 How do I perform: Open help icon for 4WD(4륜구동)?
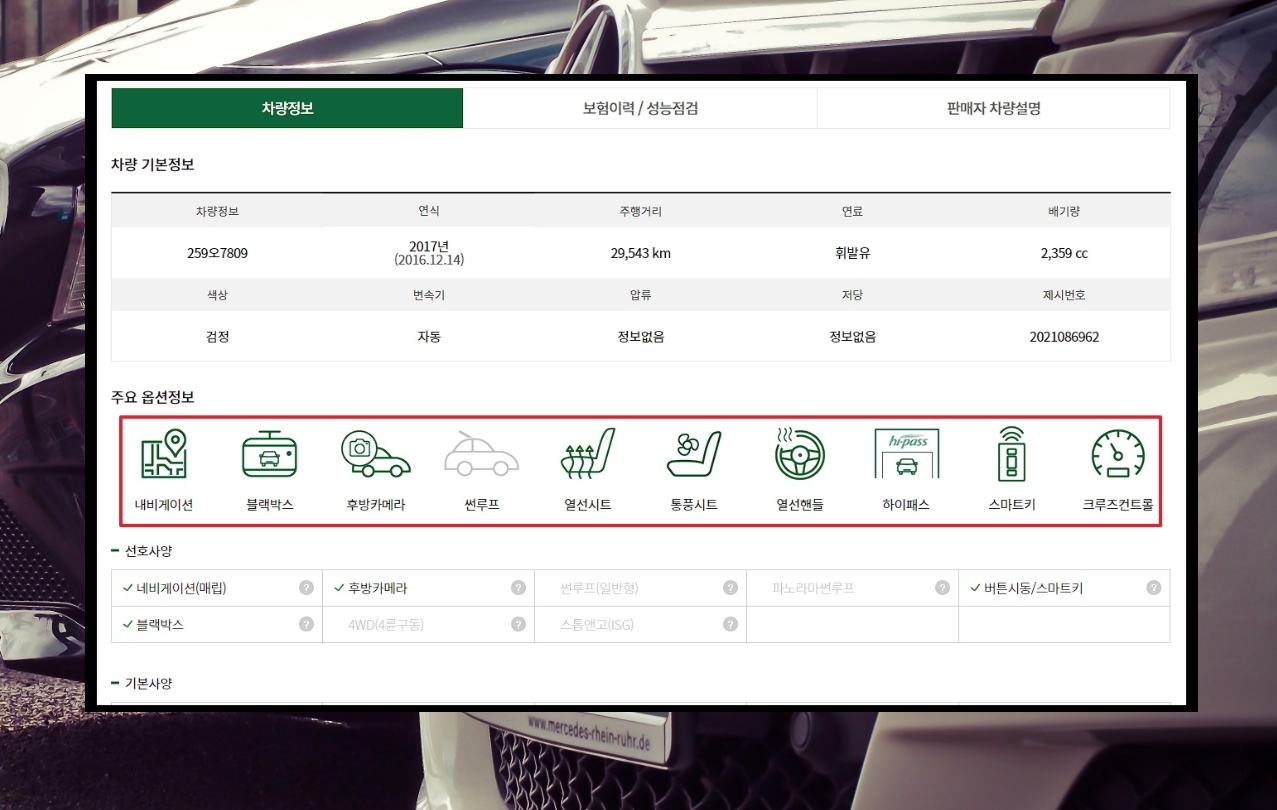pos(518,624)
